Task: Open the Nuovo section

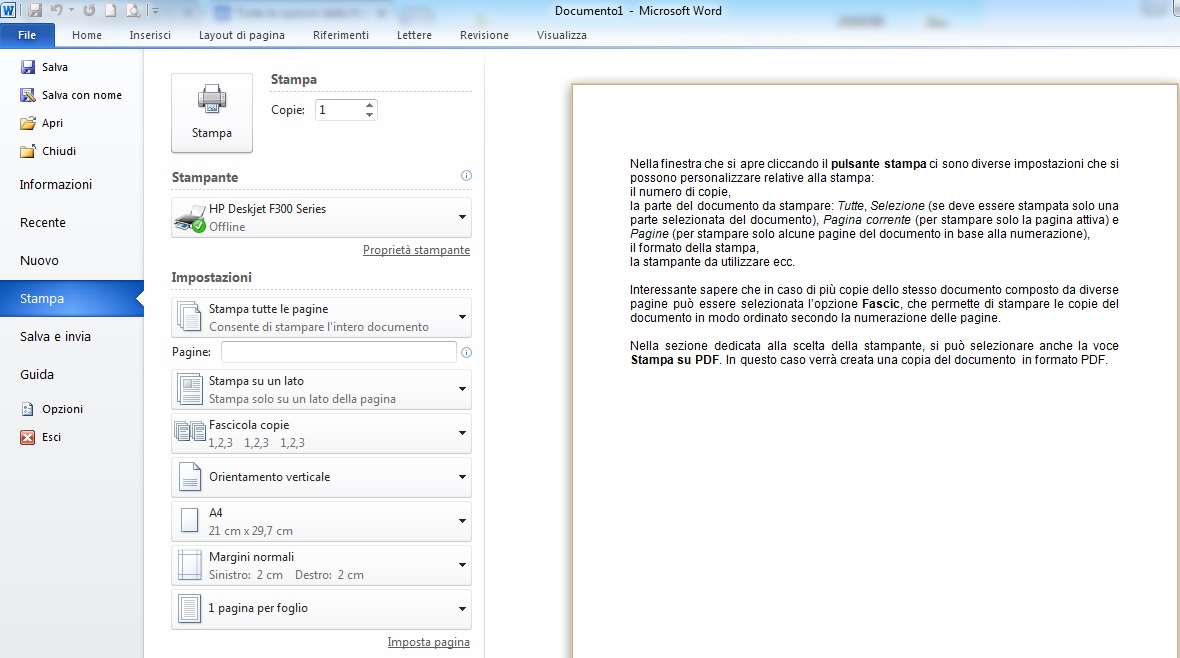Action: 39,260
